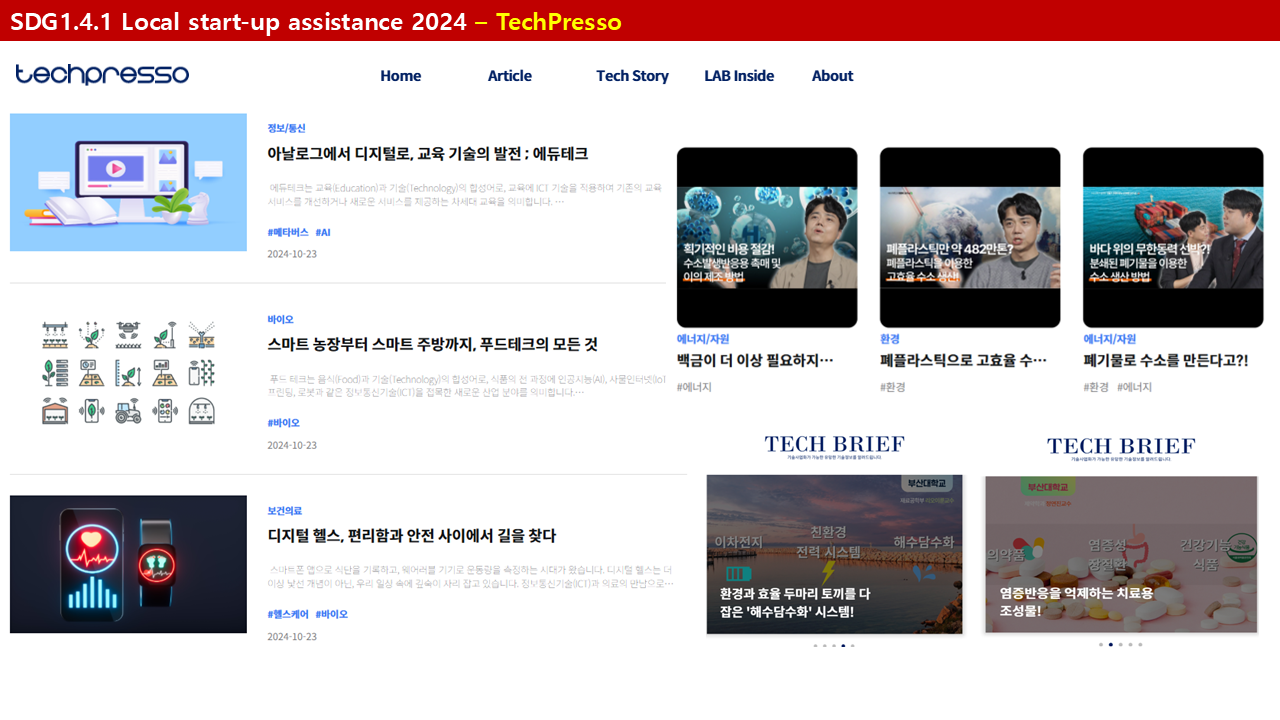Click the techpresso logo
1280x720 pixels.
point(102,75)
